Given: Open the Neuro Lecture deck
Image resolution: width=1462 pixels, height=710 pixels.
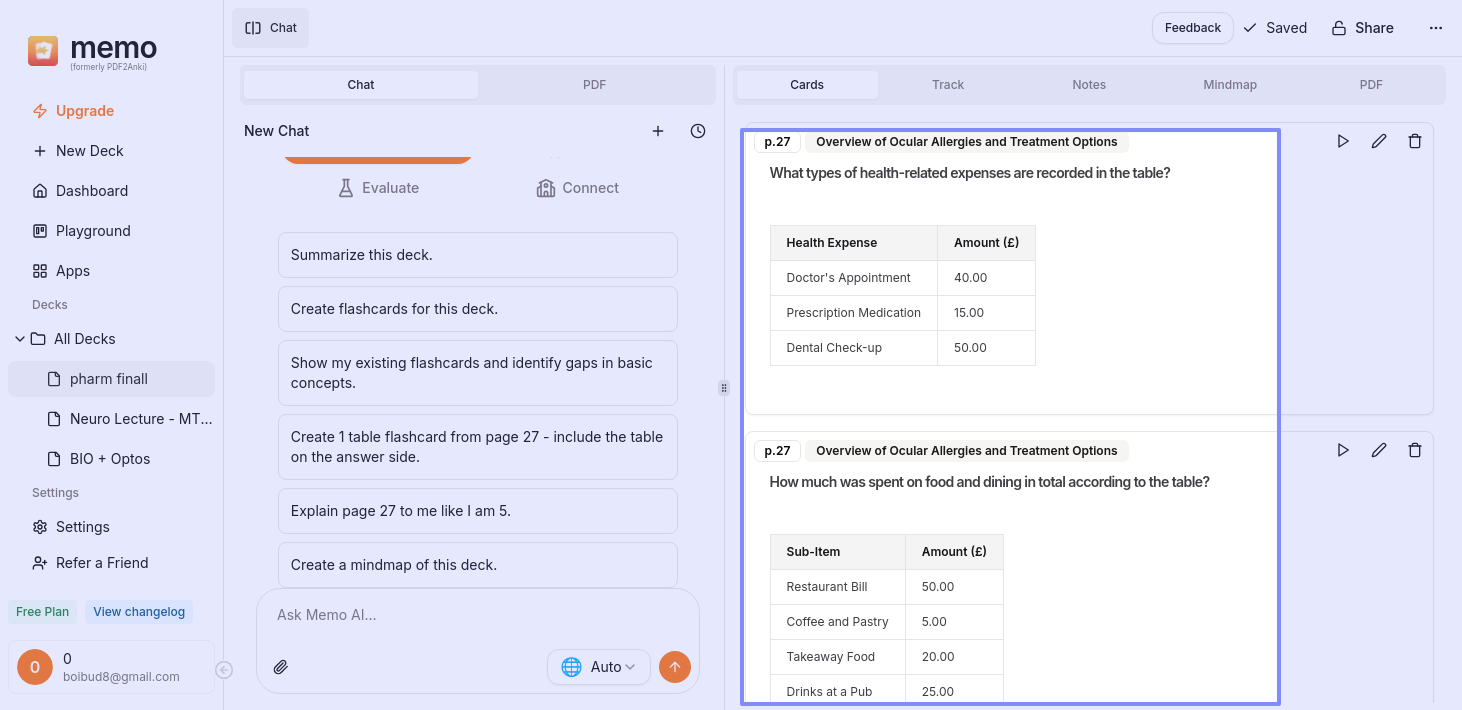Looking at the screenshot, I should (140, 419).
